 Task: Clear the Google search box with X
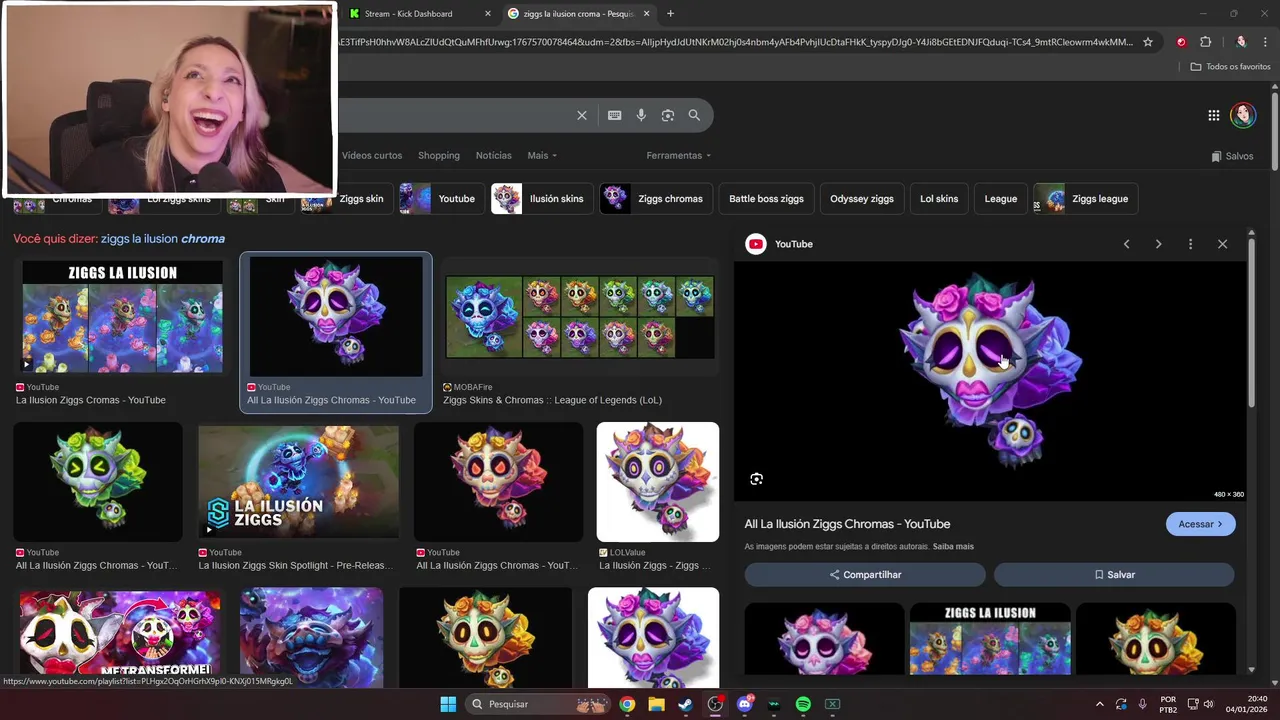pyautogui.click(x=582, y=115)
